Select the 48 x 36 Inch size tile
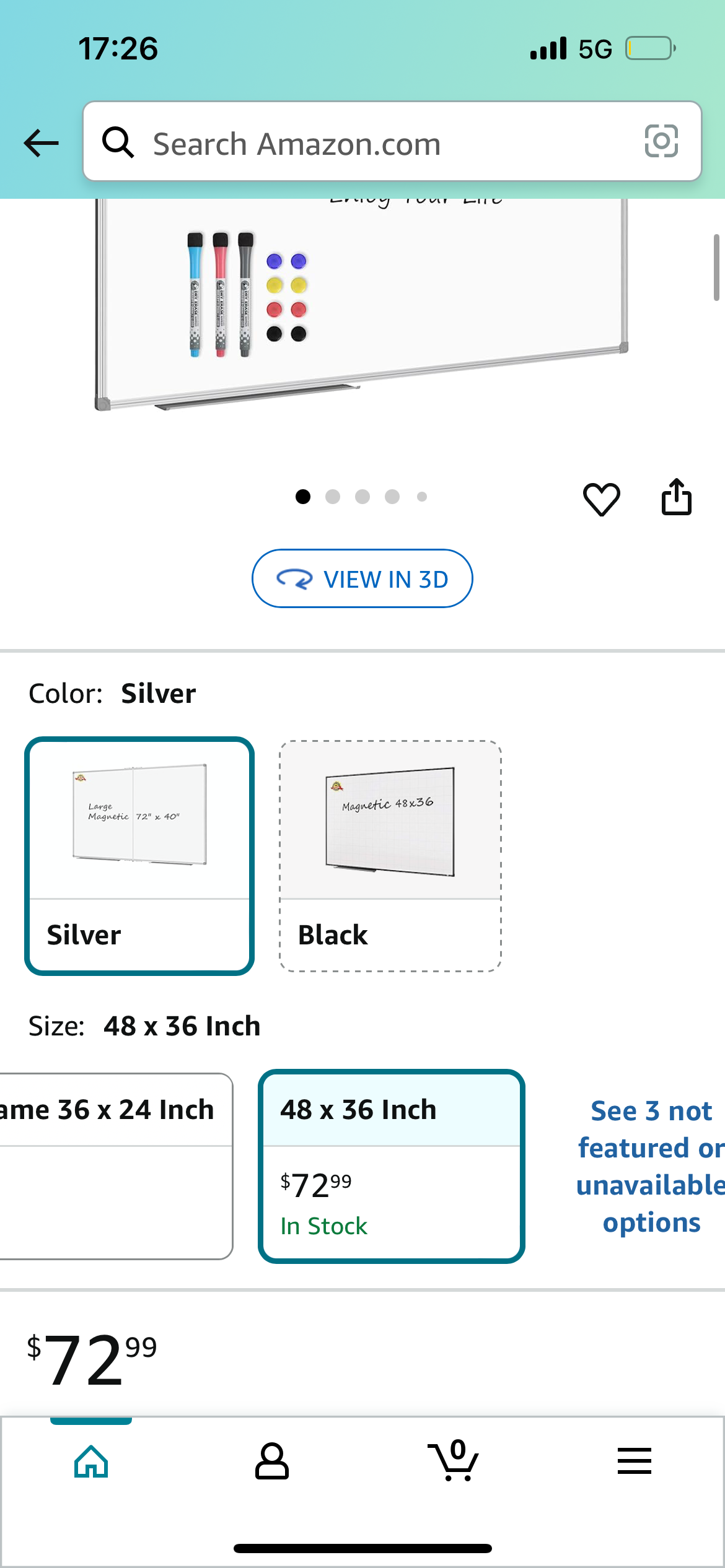 pyautogui.click(x=391, y=1164)
